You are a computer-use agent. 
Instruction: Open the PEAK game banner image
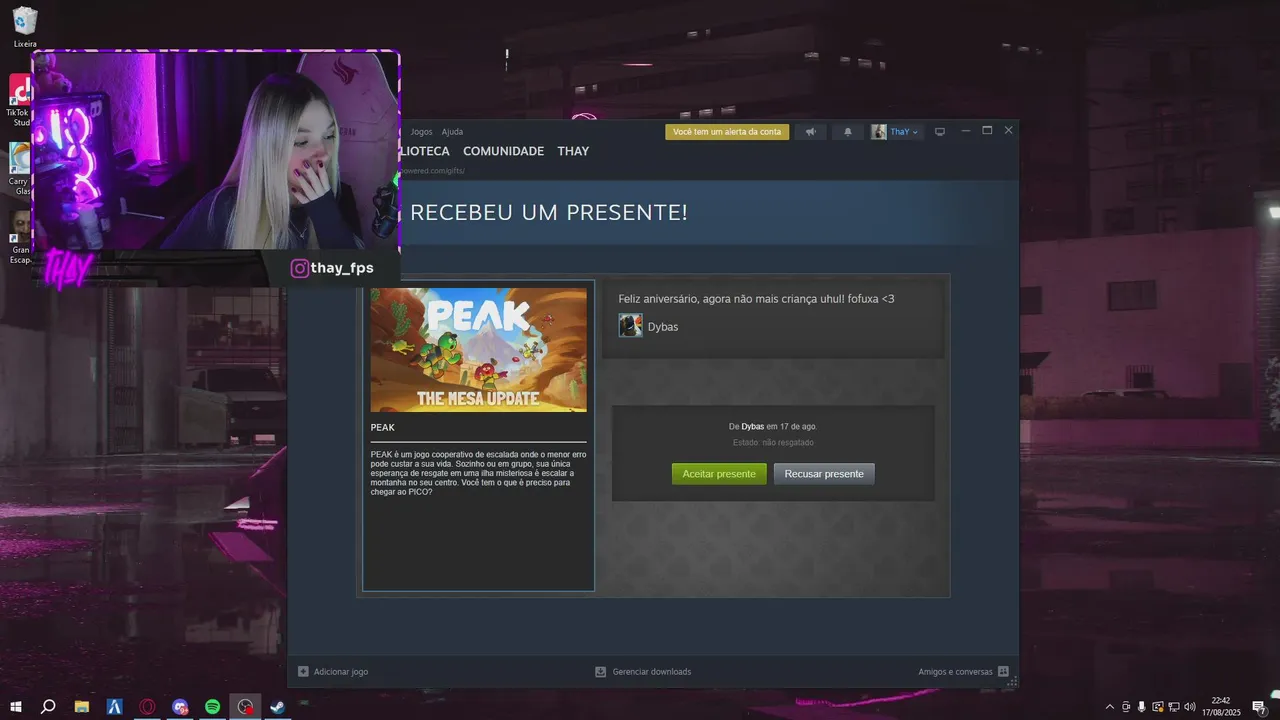(478, 350)
